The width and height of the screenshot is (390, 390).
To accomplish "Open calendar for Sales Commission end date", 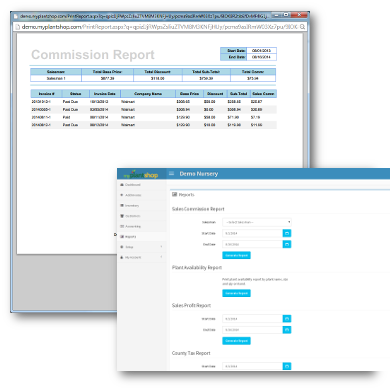I will tap(287, 244).
